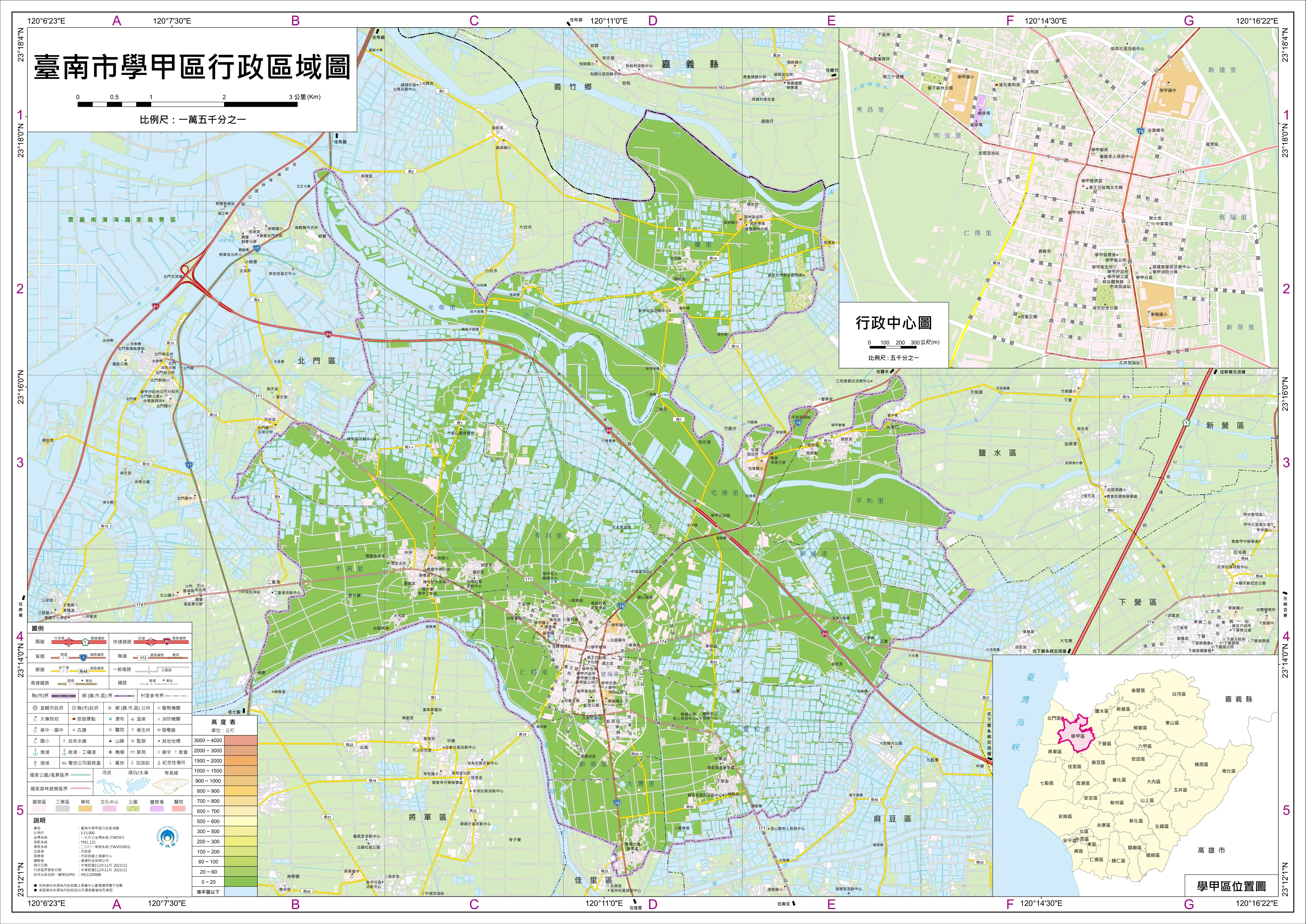Screen dimensions: 1306x924
Task: Click the 商港、工礦港 anchor symbol in legend
Action: pyautogui.click(x=64, y=752)
